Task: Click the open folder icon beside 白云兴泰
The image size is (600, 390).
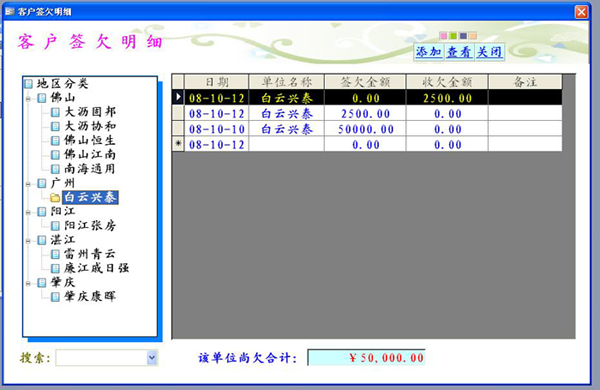Action: click(55, 197)
